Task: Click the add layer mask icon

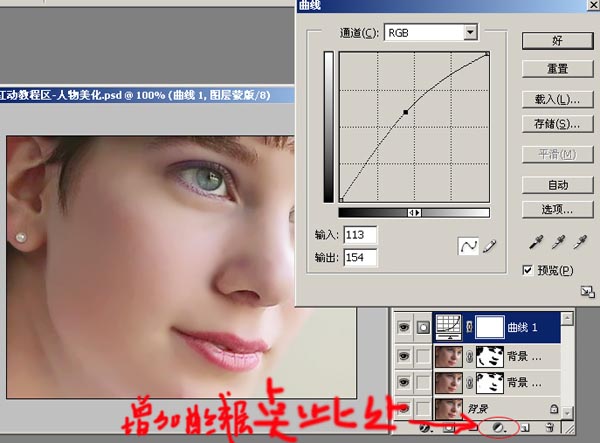Action: [x=447, y=428]
